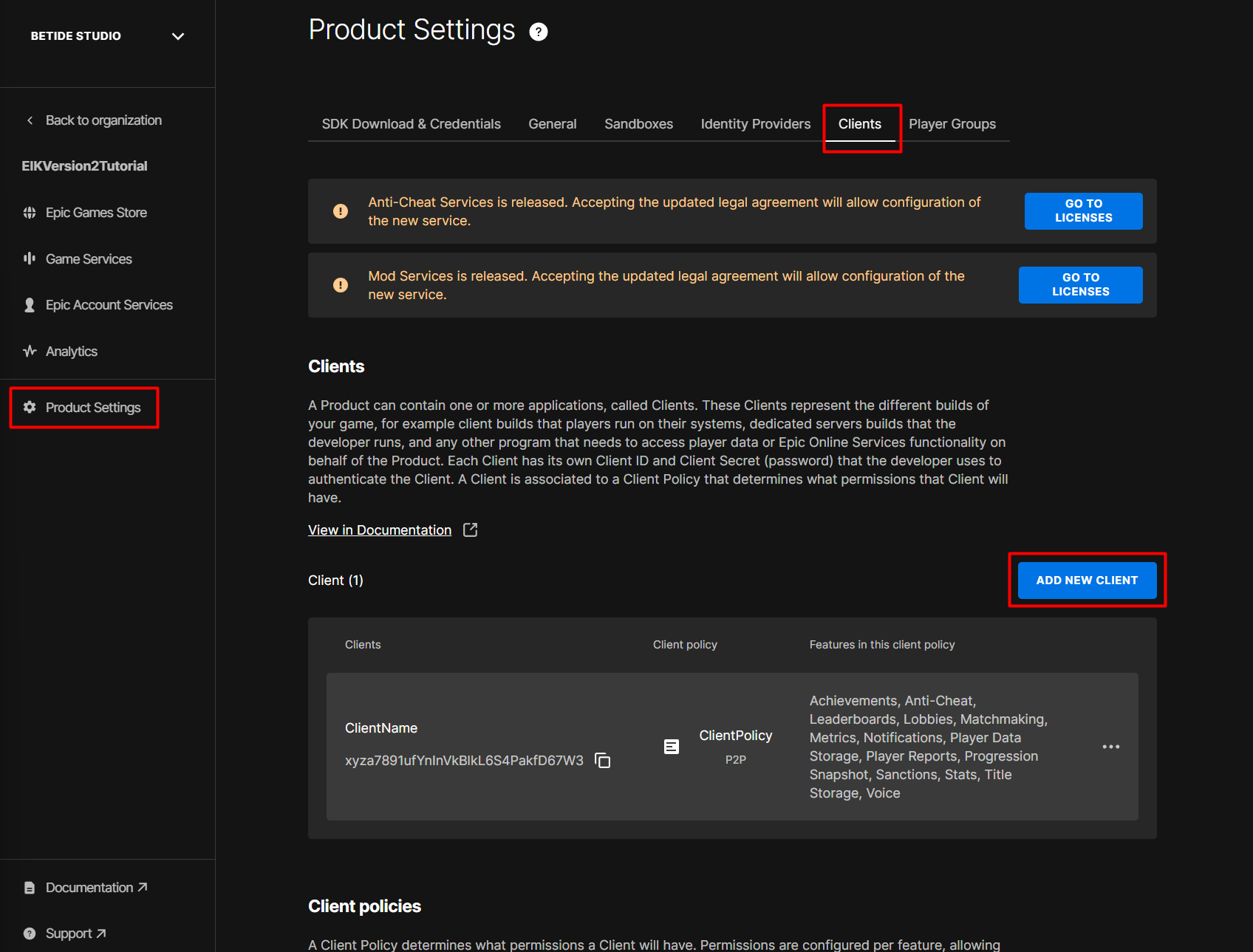Open Epic Games Store in sidebar

coord(96,213)
